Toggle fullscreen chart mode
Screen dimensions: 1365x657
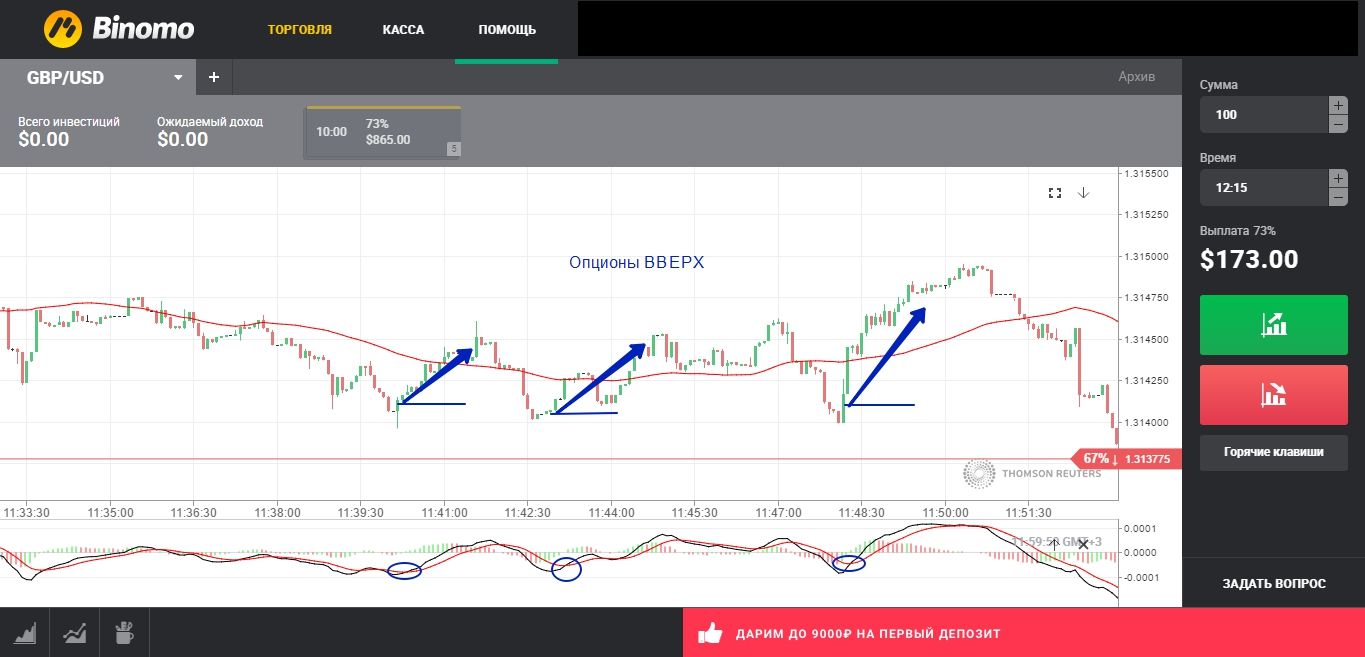[1054, 193]
